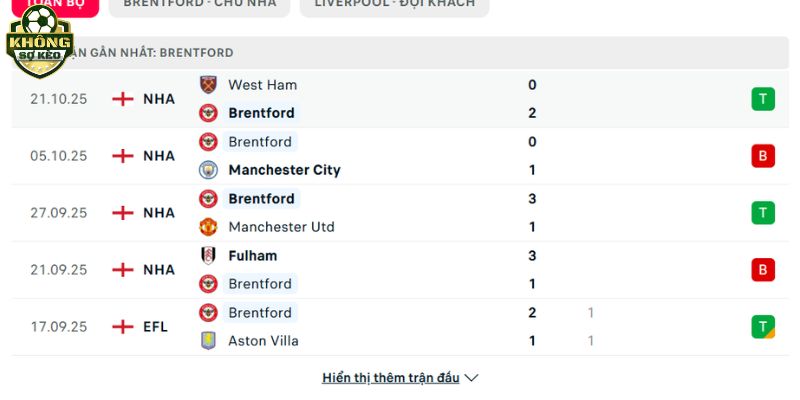Click the Manchester City club crest

click(208, 170)
